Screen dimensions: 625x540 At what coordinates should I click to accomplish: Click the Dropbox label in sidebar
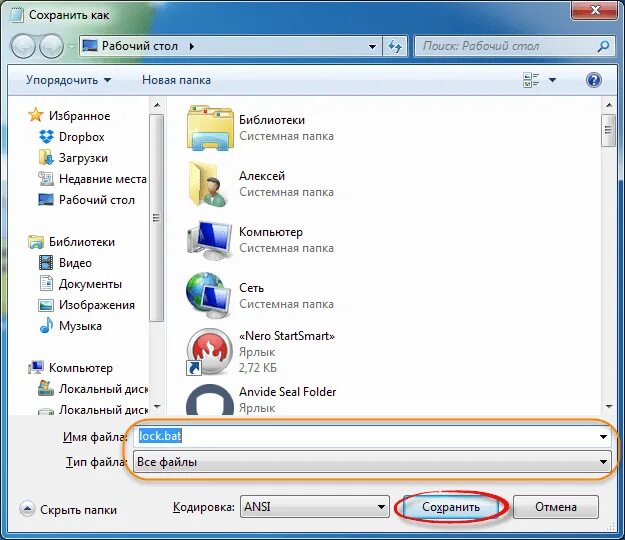(x=81, y=137)
